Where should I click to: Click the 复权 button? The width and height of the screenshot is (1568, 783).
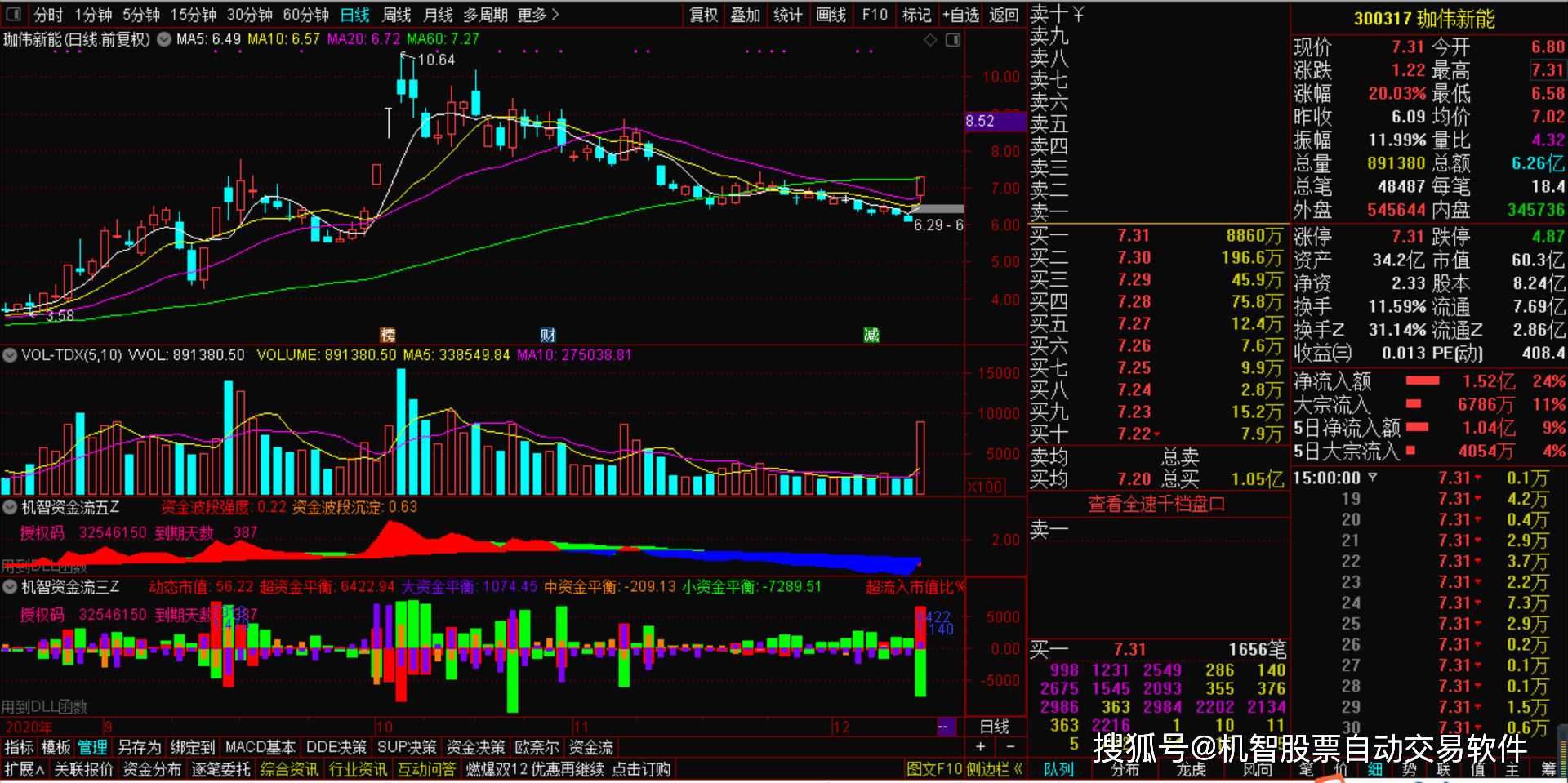click(x=703, y=15)
